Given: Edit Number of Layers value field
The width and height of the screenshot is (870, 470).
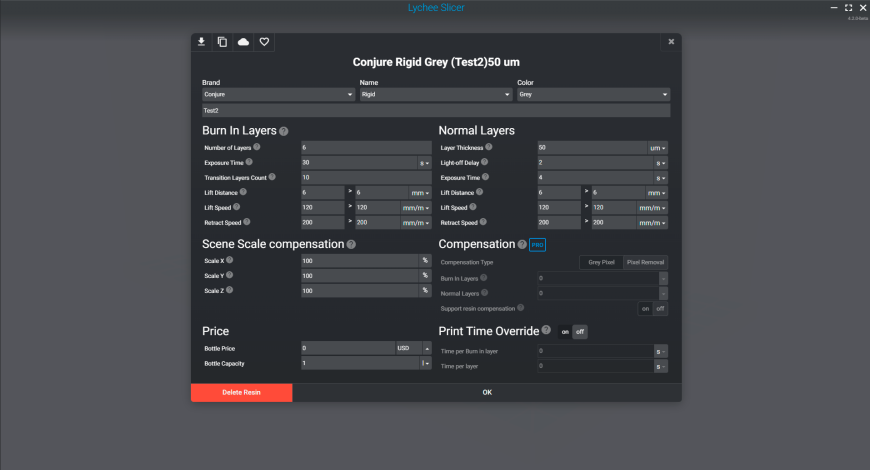Looking at the screenshot, I should click(x=366, y=148).
